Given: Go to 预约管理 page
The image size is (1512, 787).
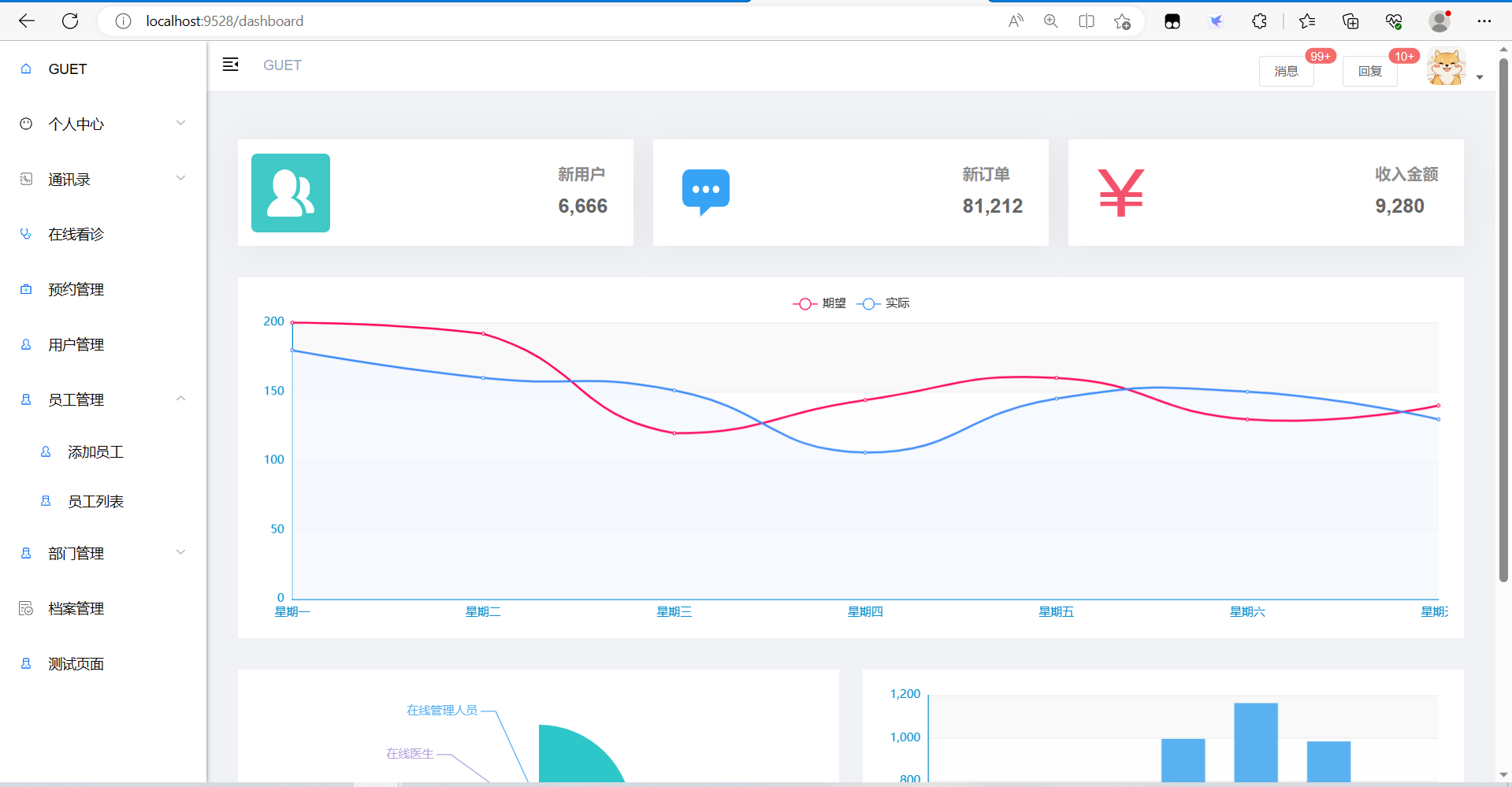Looking at the screenshot, I should coord(103,289).
